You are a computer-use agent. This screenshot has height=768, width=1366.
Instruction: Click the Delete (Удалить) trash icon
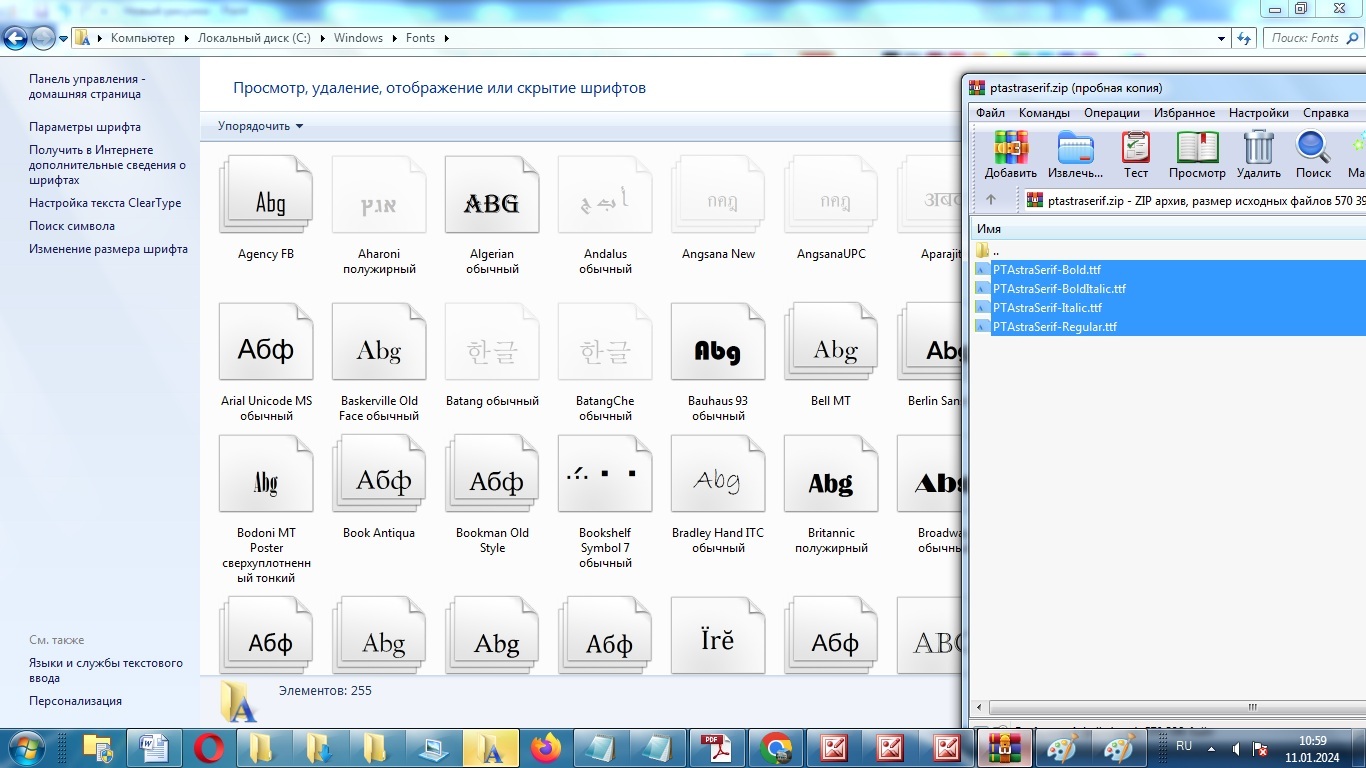1258,153
